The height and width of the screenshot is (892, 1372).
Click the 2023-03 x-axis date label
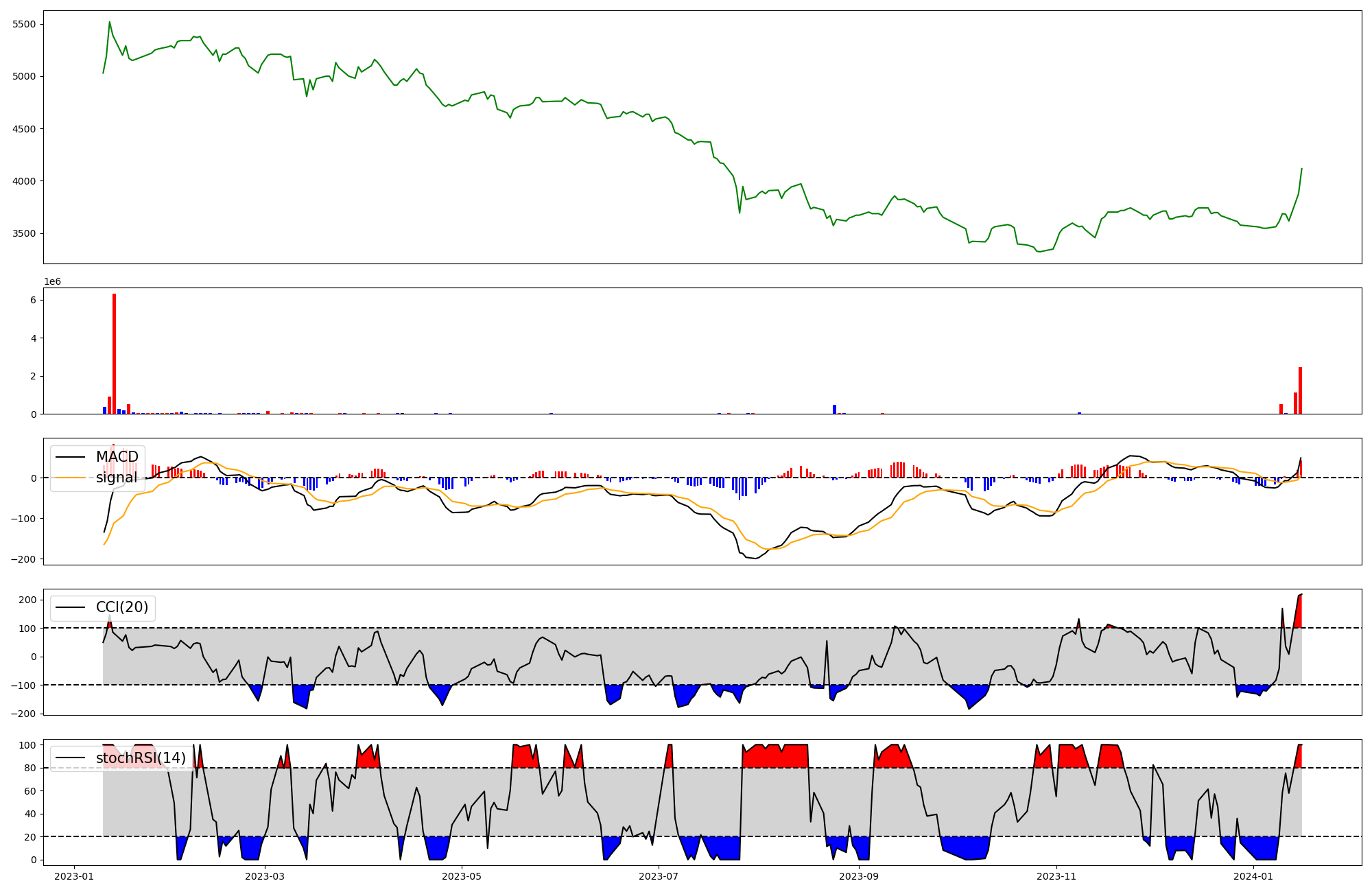click(264, 876)
